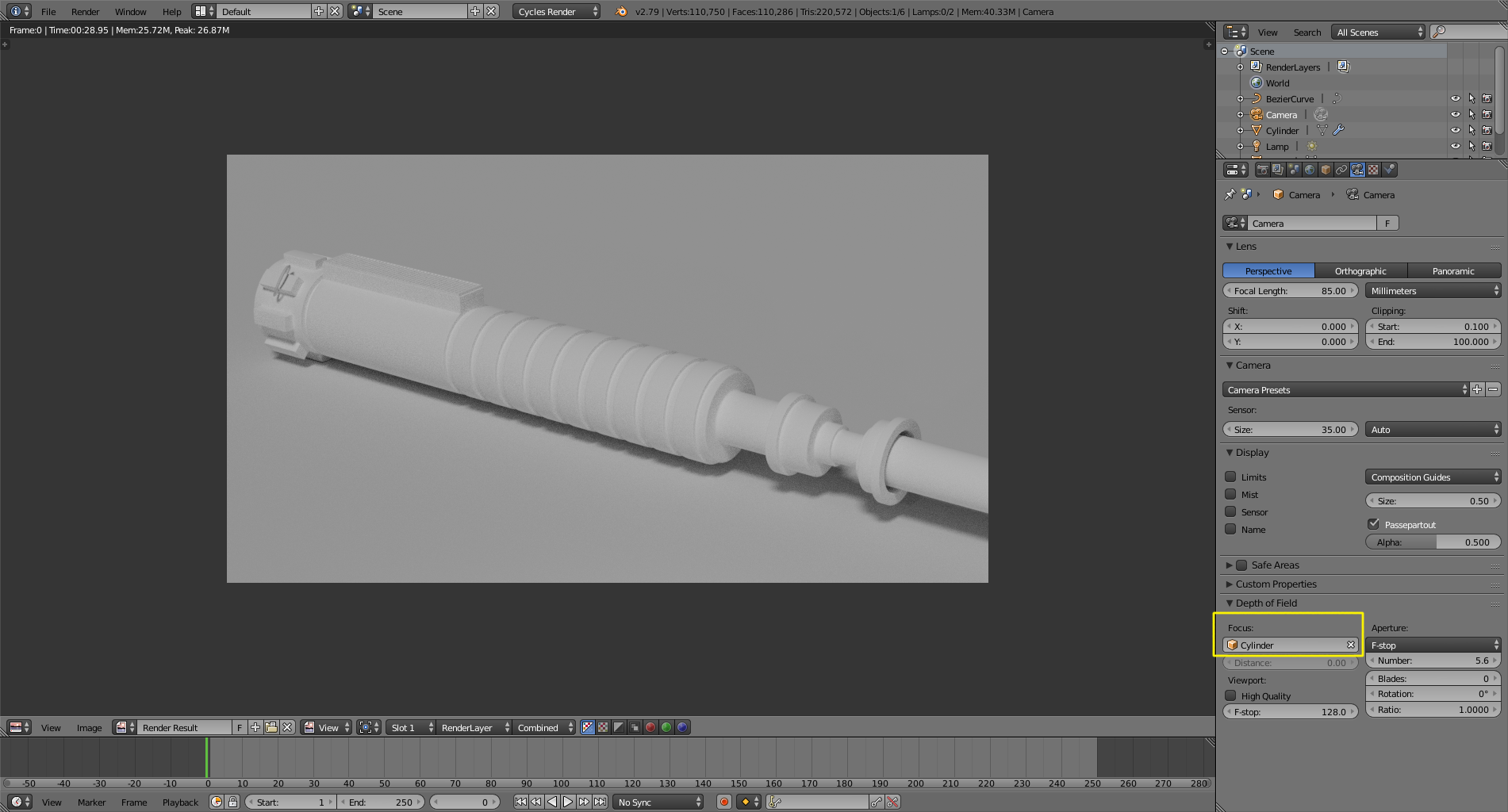Viewport: 1508px width, 812px height.
Task: Open the image editor Image menu
Action: tap(89, 727)
